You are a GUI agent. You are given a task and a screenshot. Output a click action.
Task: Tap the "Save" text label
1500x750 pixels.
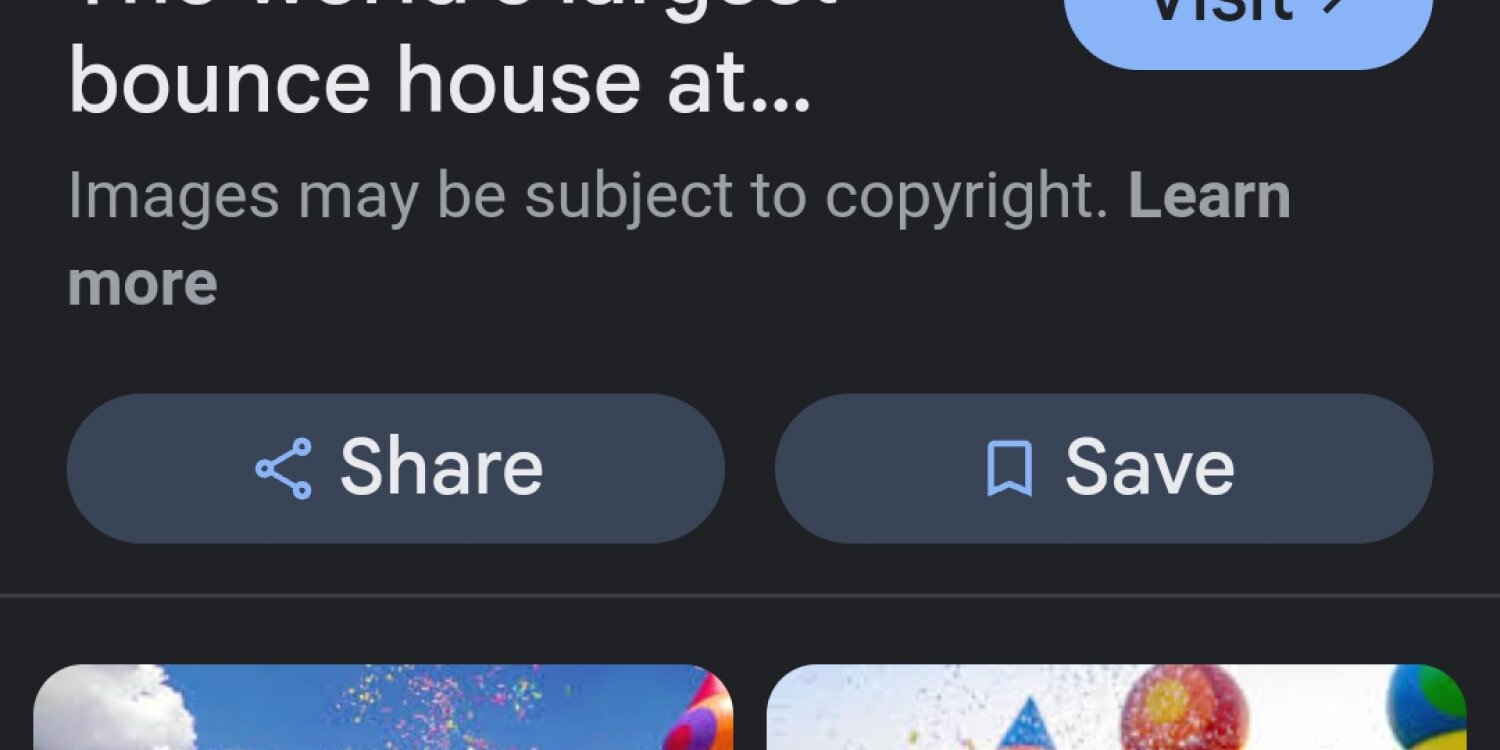(x=1150, y=468)
